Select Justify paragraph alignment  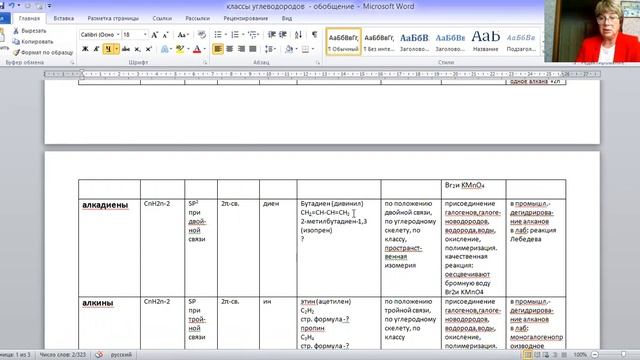(x=253, y=49)
